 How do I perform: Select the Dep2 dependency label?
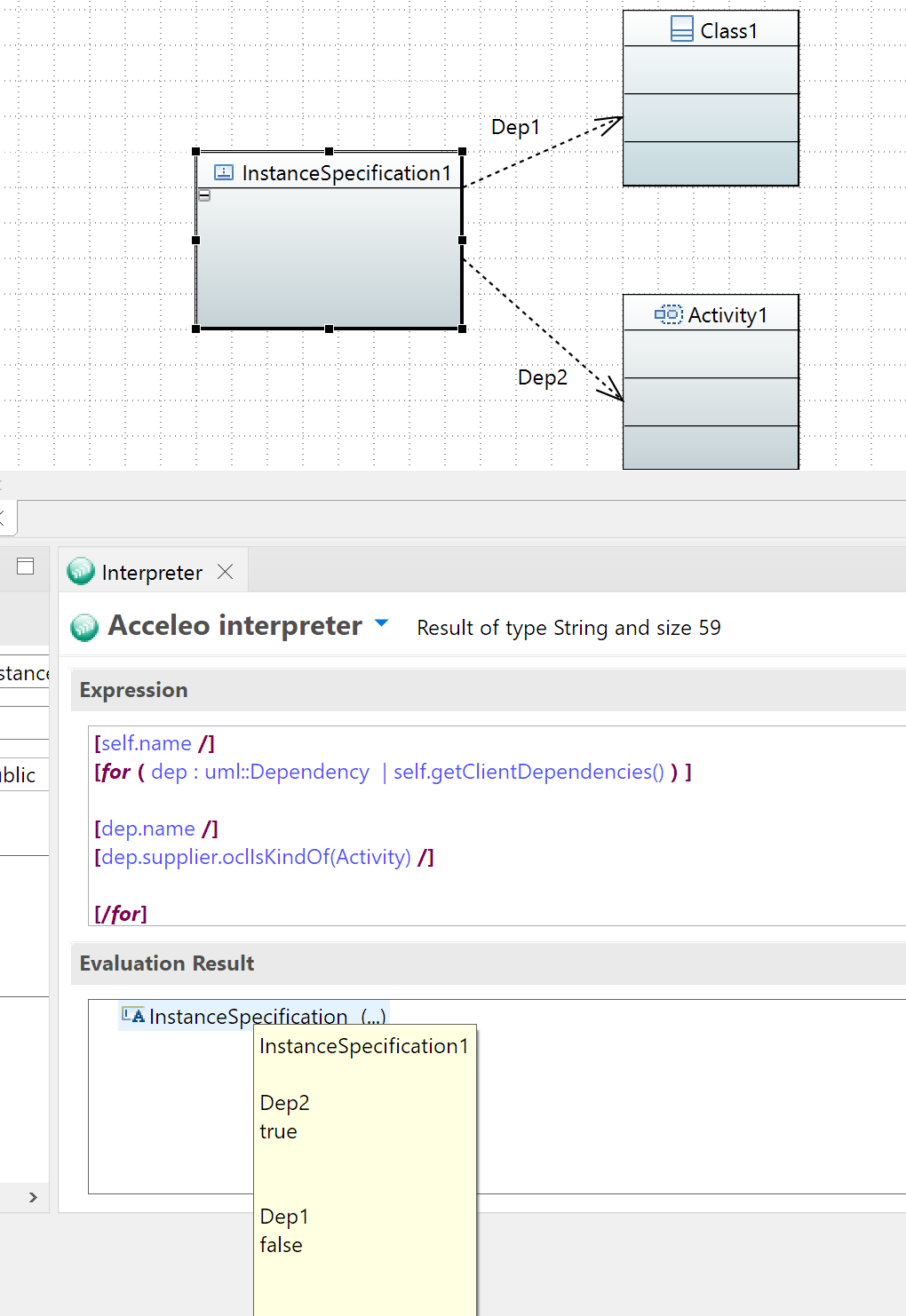coord(542,377)
